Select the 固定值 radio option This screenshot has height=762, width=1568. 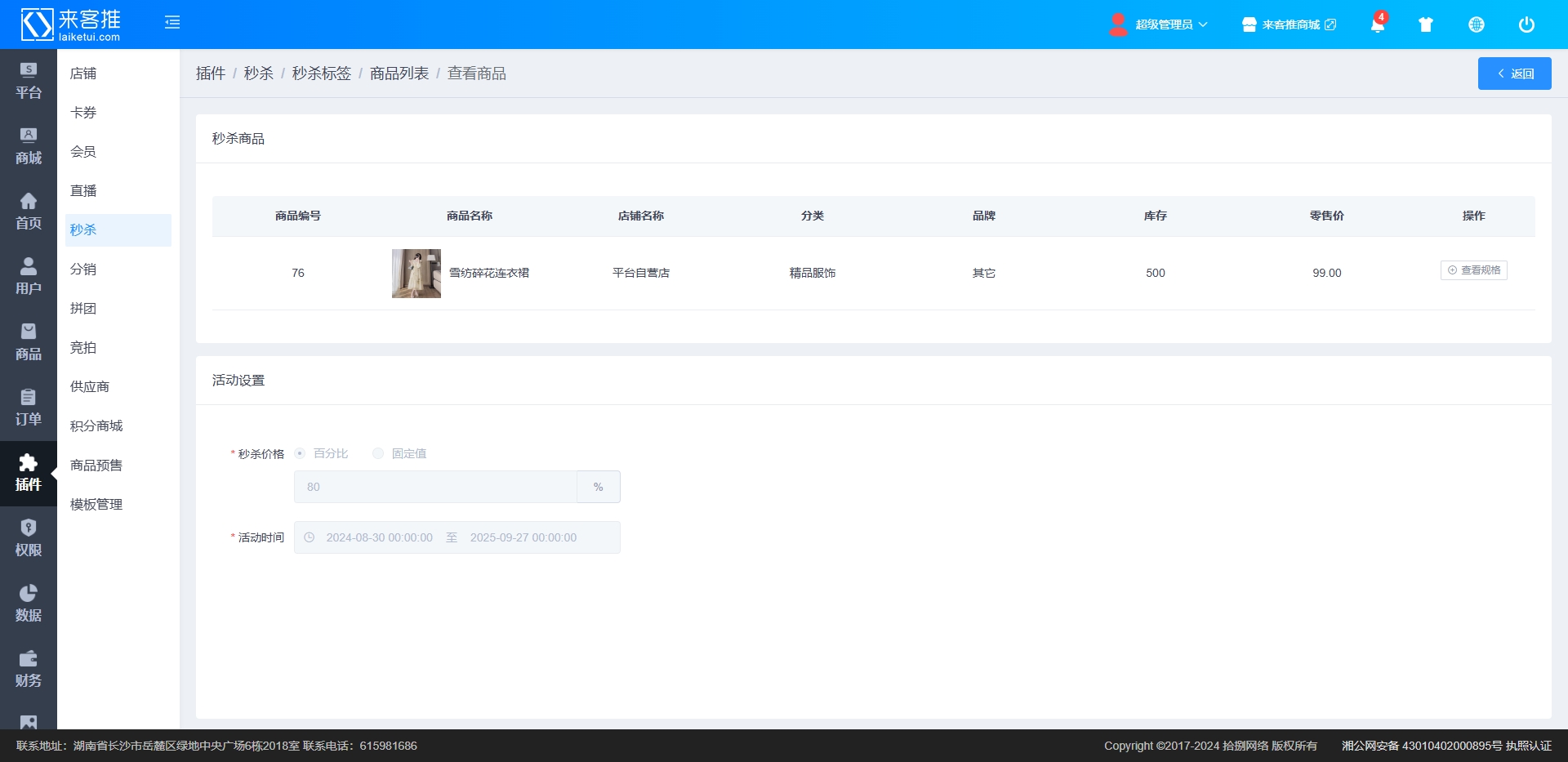point(378,453)
